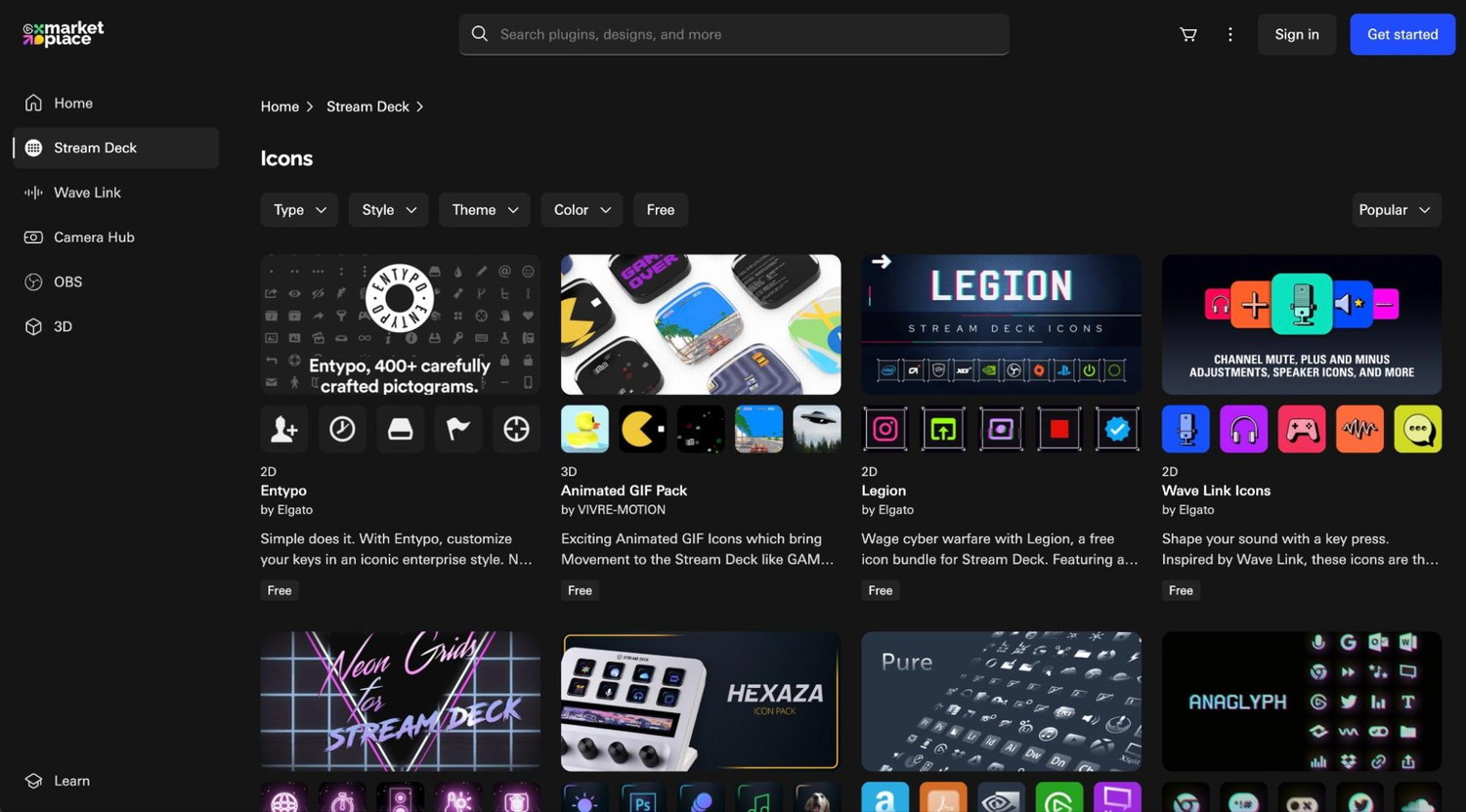Click the Get started button
The height and width of the screenshot is (812, 1466).
pos(1401,34)
